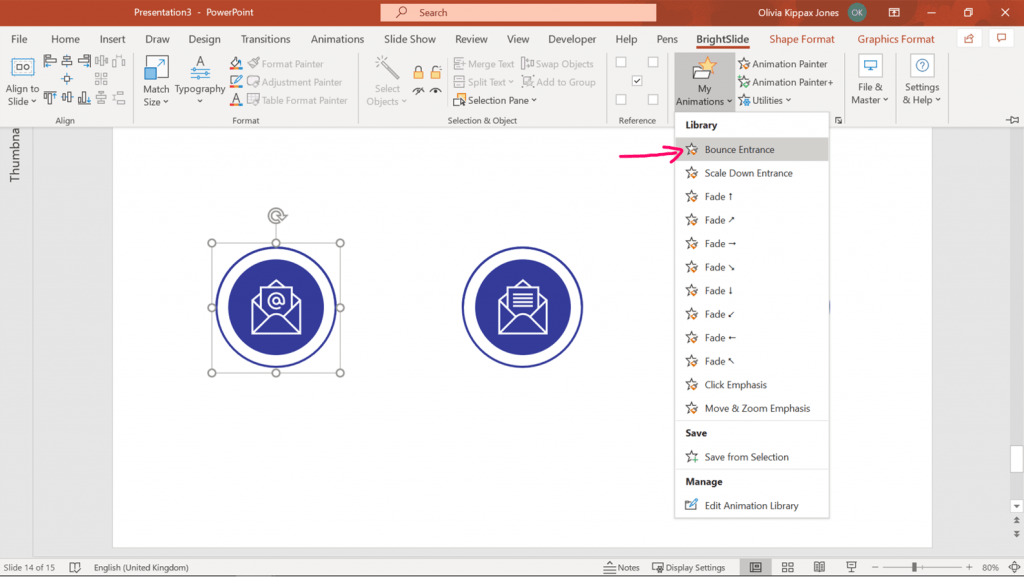Click the Search box in title bar
This screenshot has height=577, width=1024.
tap(519, 12)
